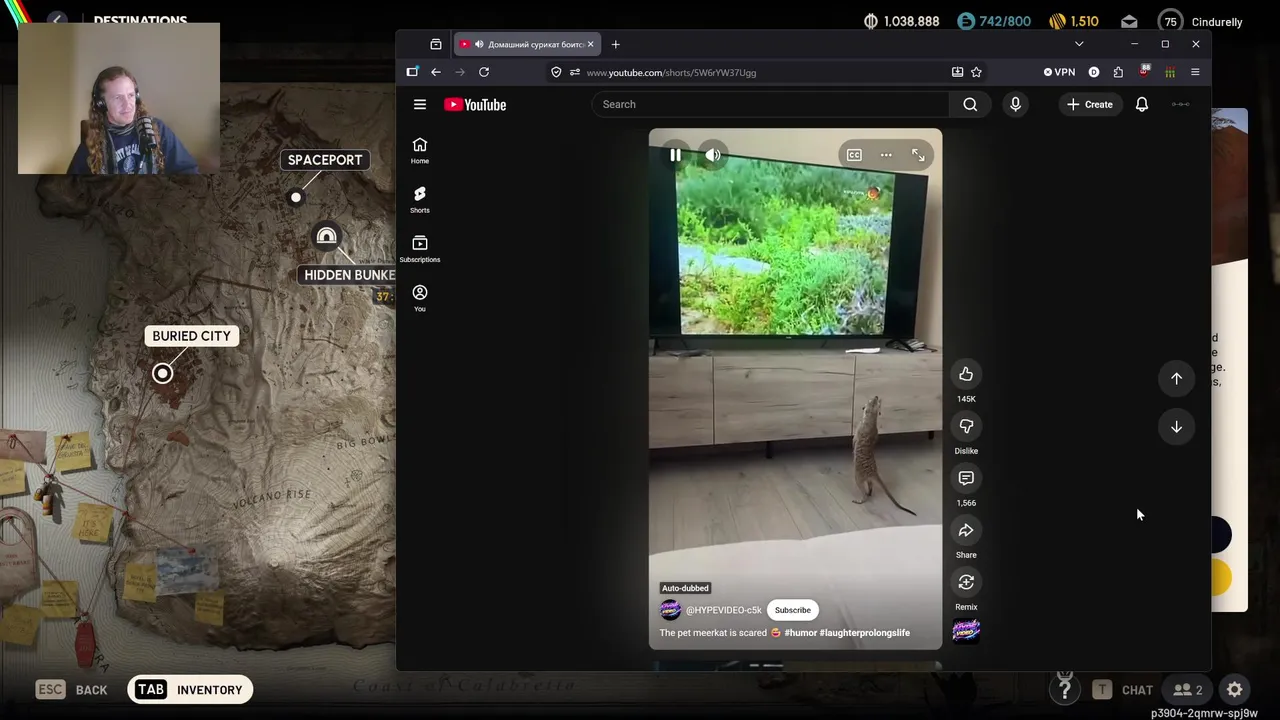Image resolution: width=1280 pixels, height=720 pixels.
Task: View site security shield information
Action: point(556,72)
